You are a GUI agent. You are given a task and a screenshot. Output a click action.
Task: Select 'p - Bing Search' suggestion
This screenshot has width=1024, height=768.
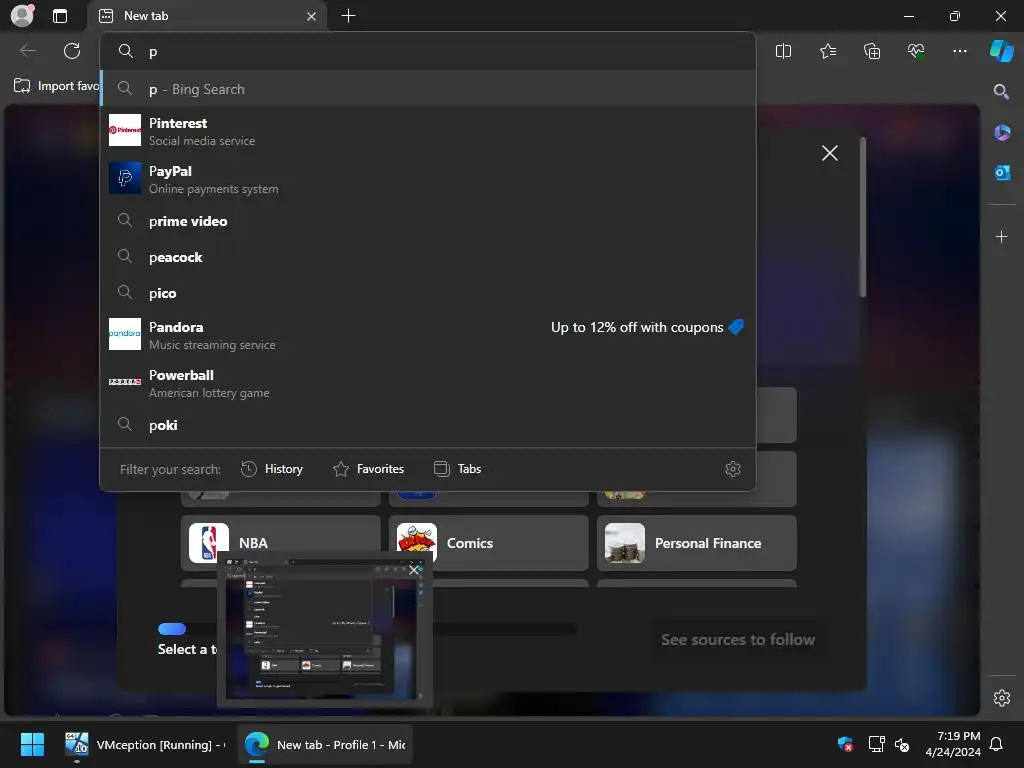tap(428, 89)
